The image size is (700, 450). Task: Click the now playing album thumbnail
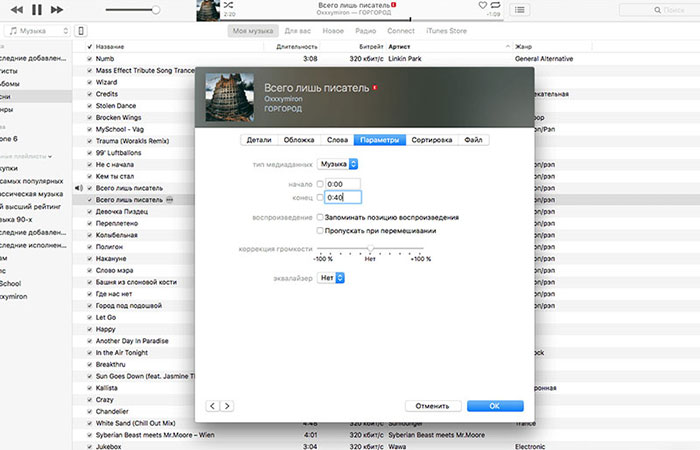(x=208, y=10)
